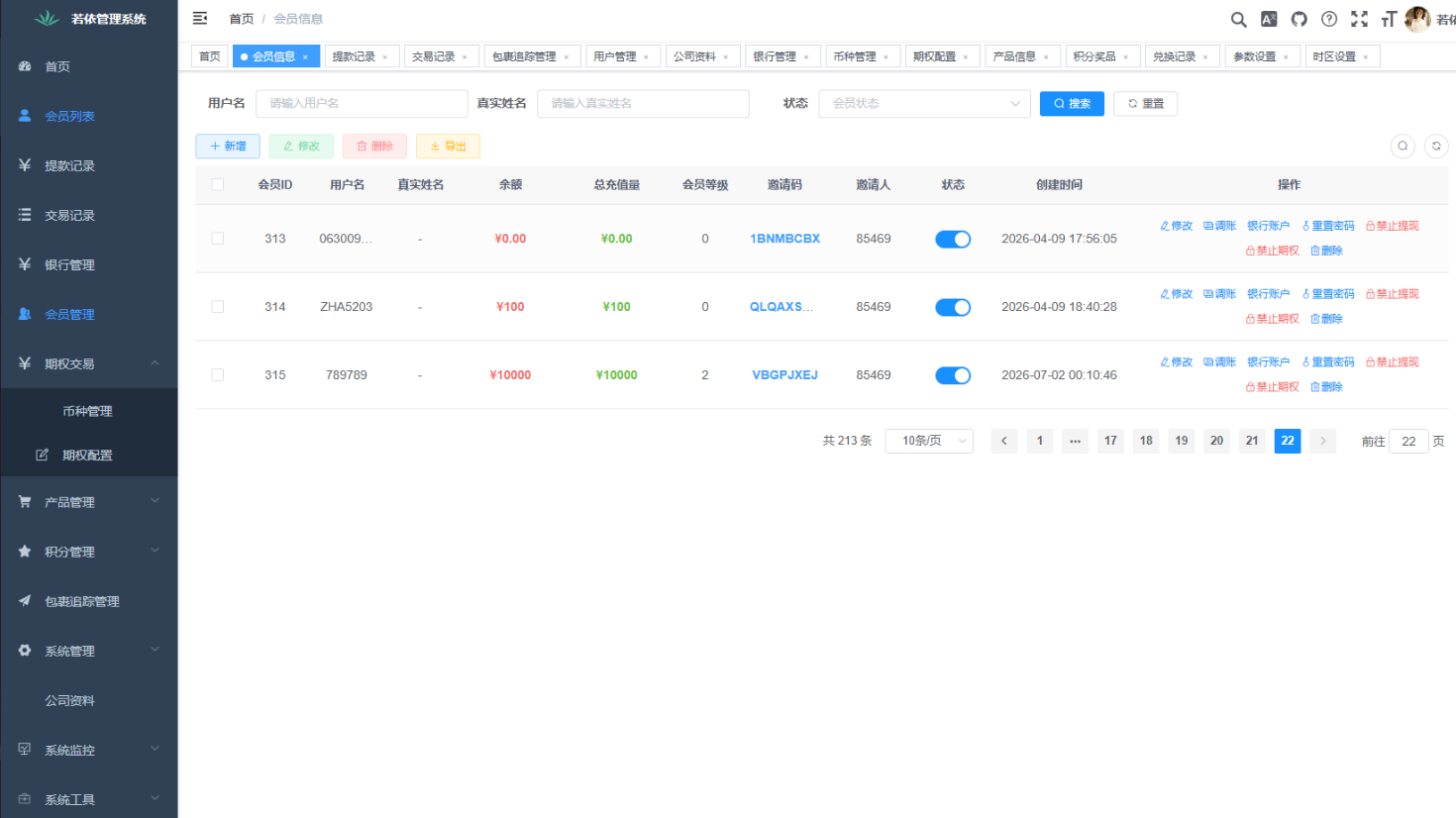Click 禁止提现 for member 315
The height and width of the screenshot is (818, 1456).
click(1393, 362)
